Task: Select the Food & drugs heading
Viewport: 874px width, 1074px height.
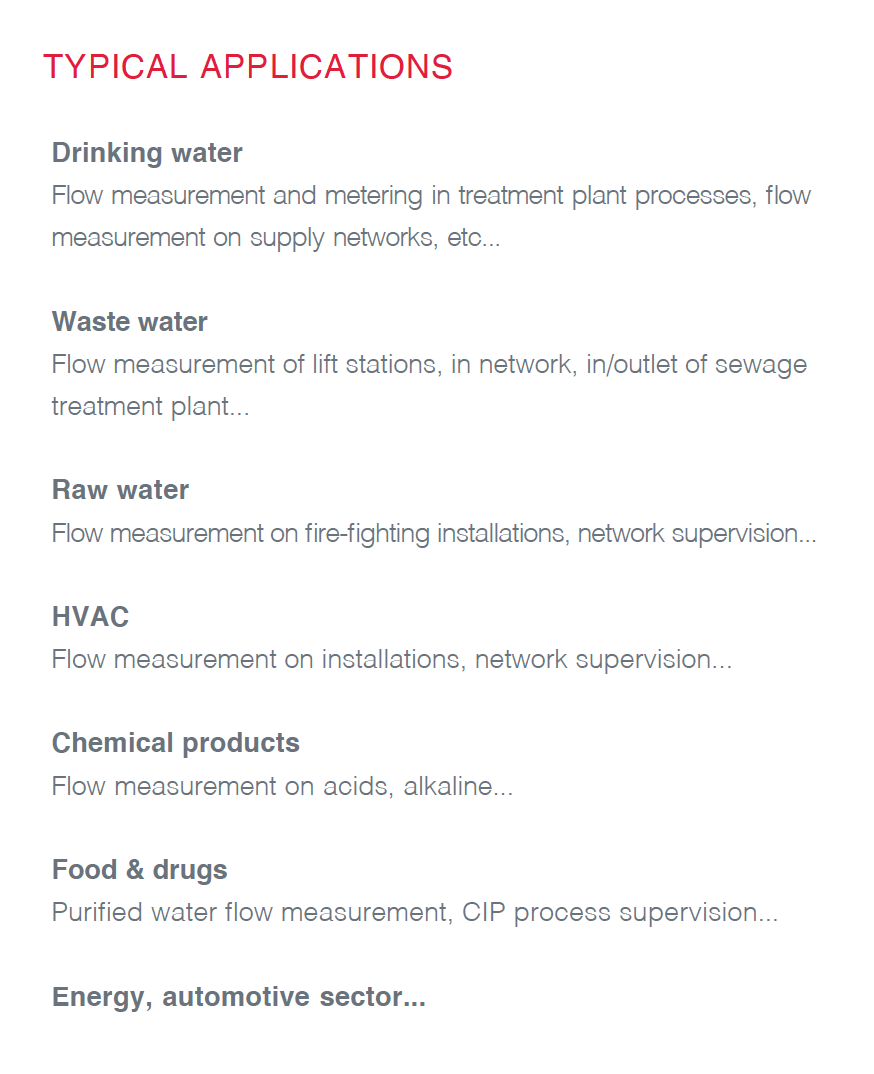Action: coord(140,871)
